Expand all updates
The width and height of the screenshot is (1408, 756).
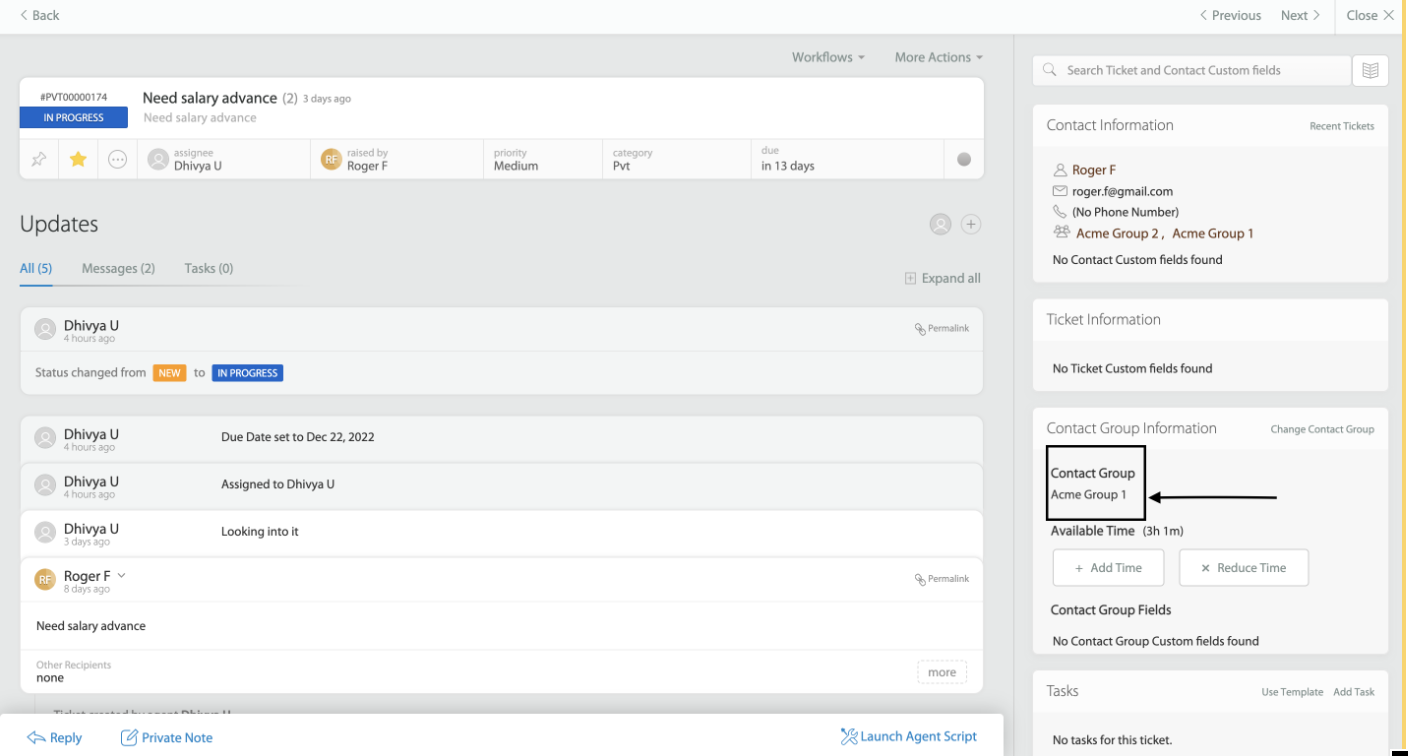click(942, 278)
